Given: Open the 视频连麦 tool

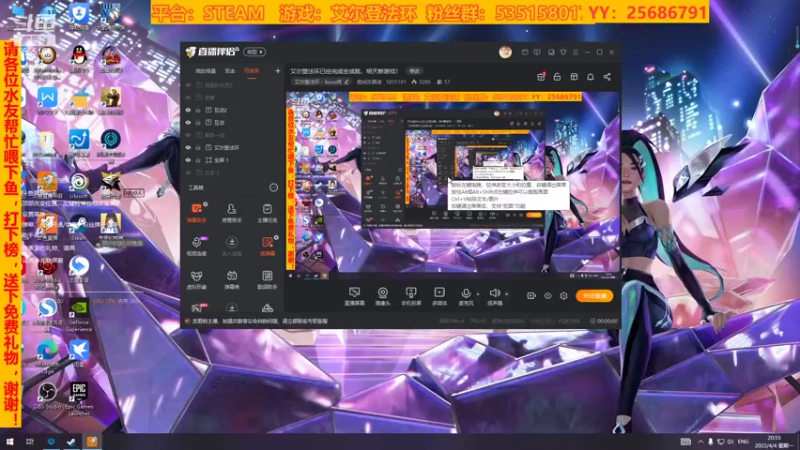Looking at the screenshot, I should click(196, 246).
